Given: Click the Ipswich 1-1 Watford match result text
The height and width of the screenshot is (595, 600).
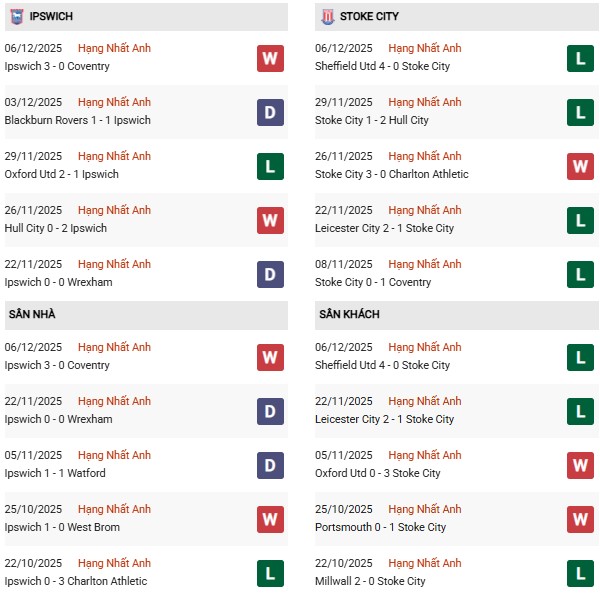Looking at the screenshot, I should click(x=55, y=473).
